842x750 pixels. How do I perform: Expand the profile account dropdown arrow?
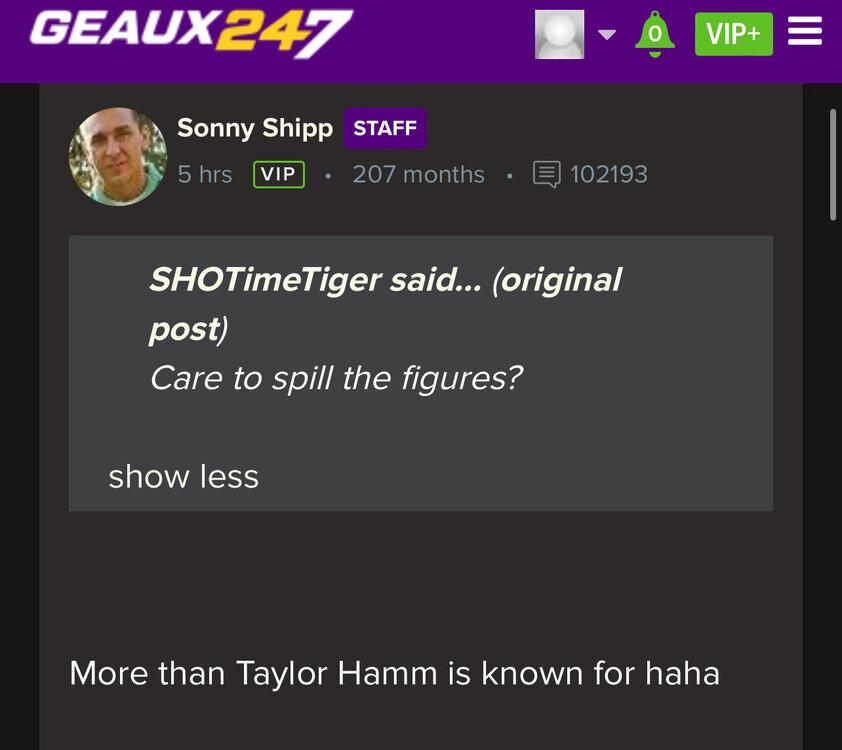606,34
